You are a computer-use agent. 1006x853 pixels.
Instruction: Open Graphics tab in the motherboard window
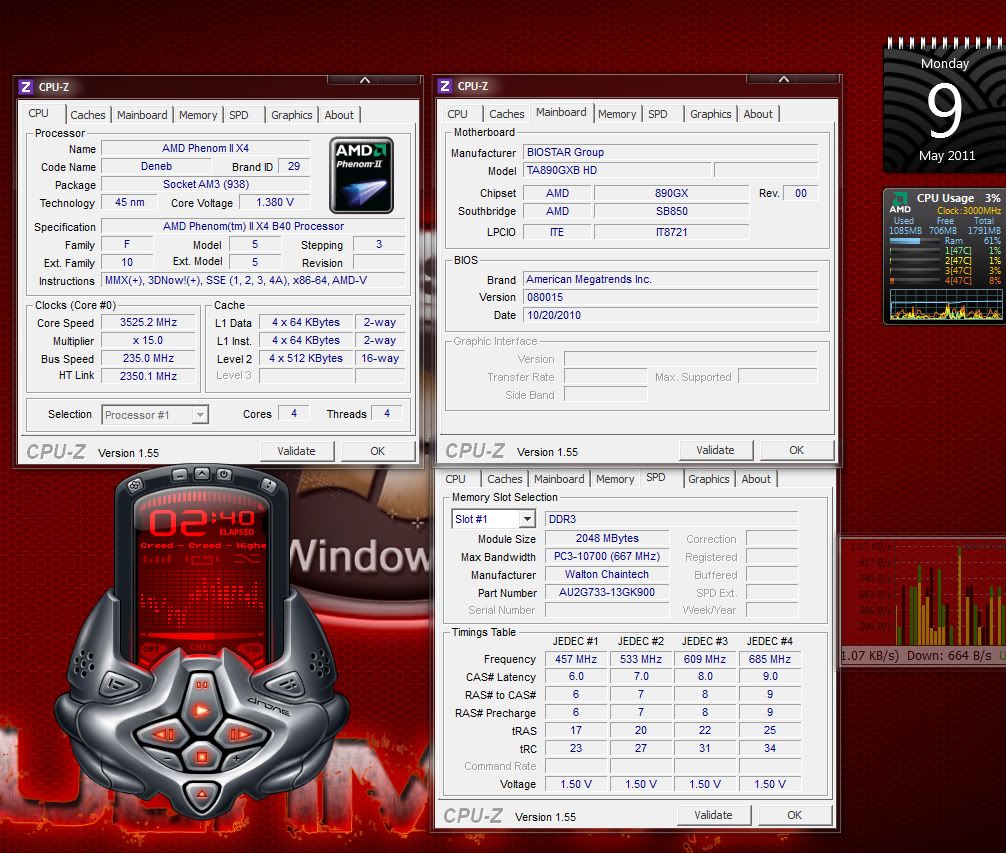pos(710,114)
